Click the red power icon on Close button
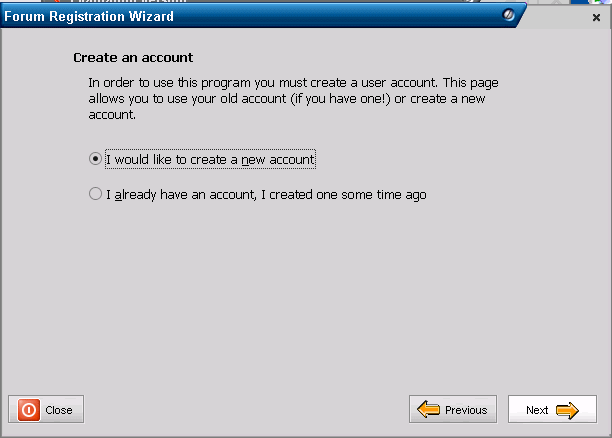The height and width of the screenshot is (438, 612). [x=28, y=410]
